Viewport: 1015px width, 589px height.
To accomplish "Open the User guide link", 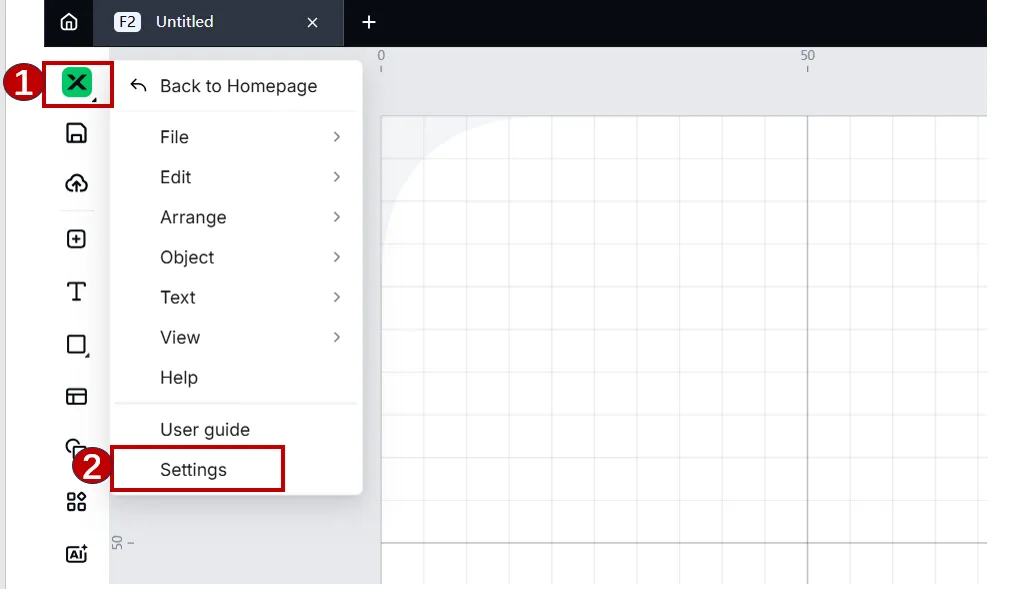I will 205,430.
